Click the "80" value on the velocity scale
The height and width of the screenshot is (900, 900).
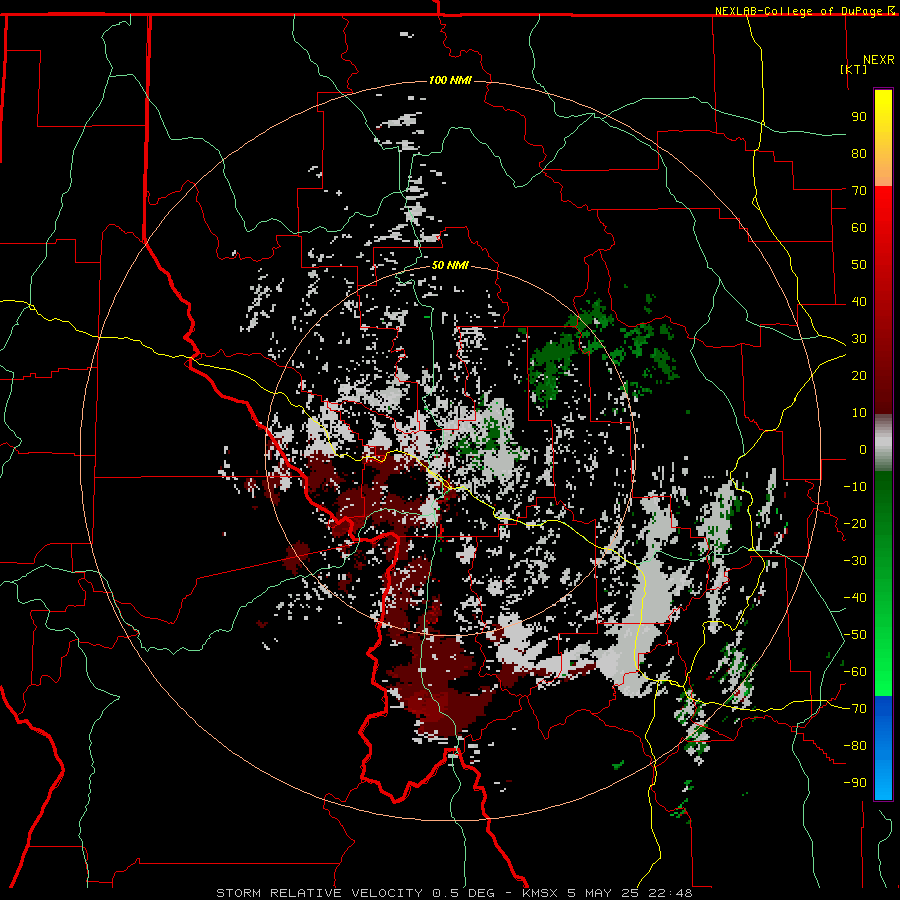click(859, 153)
